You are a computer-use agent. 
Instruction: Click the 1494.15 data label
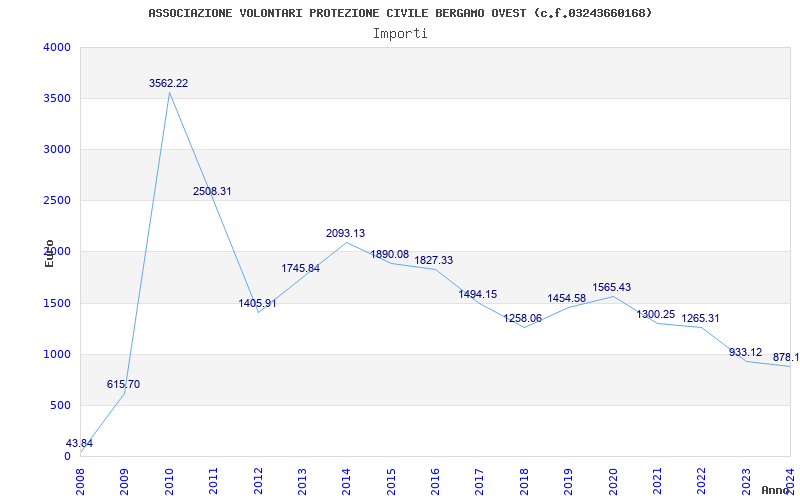(478, 294)
